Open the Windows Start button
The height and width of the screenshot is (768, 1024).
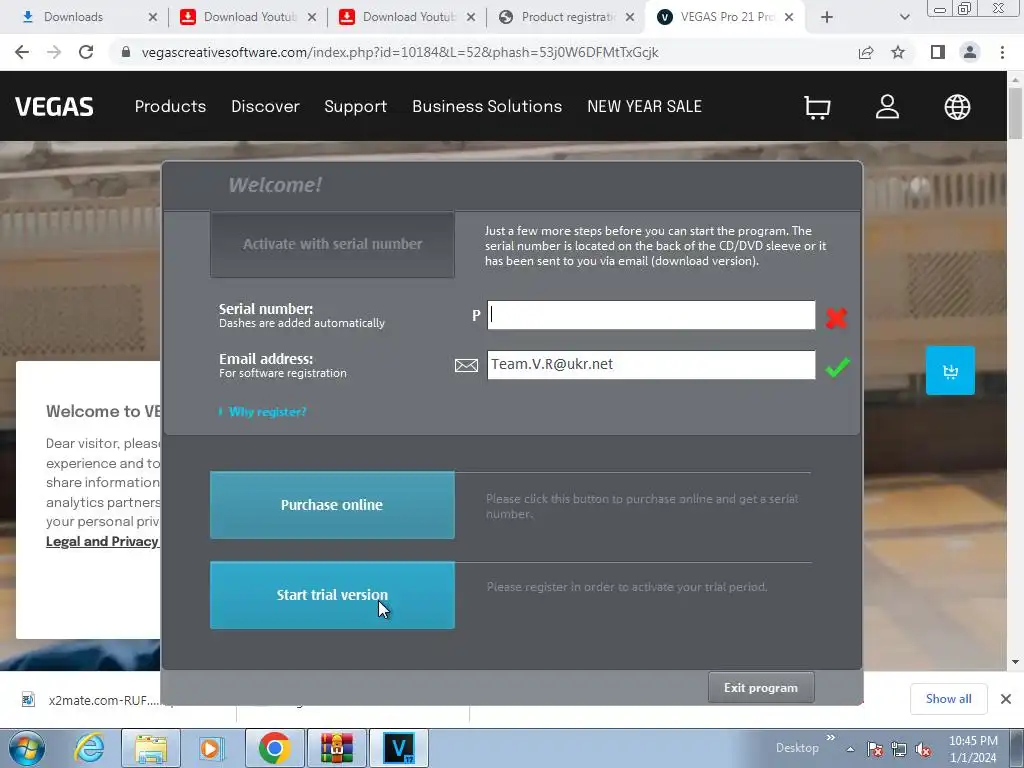pos(27,748)
